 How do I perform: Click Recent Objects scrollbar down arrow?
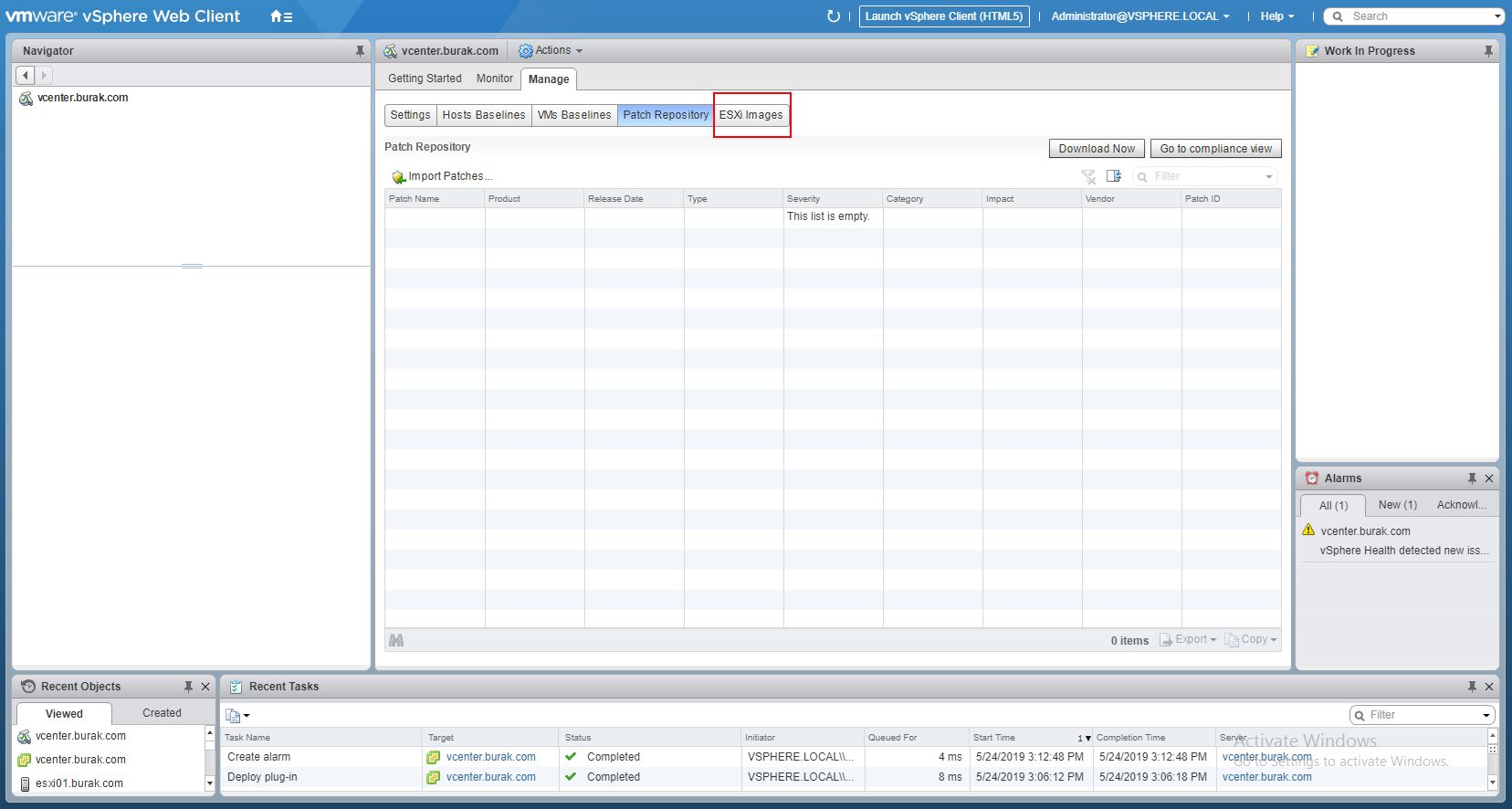coord(210,783)
